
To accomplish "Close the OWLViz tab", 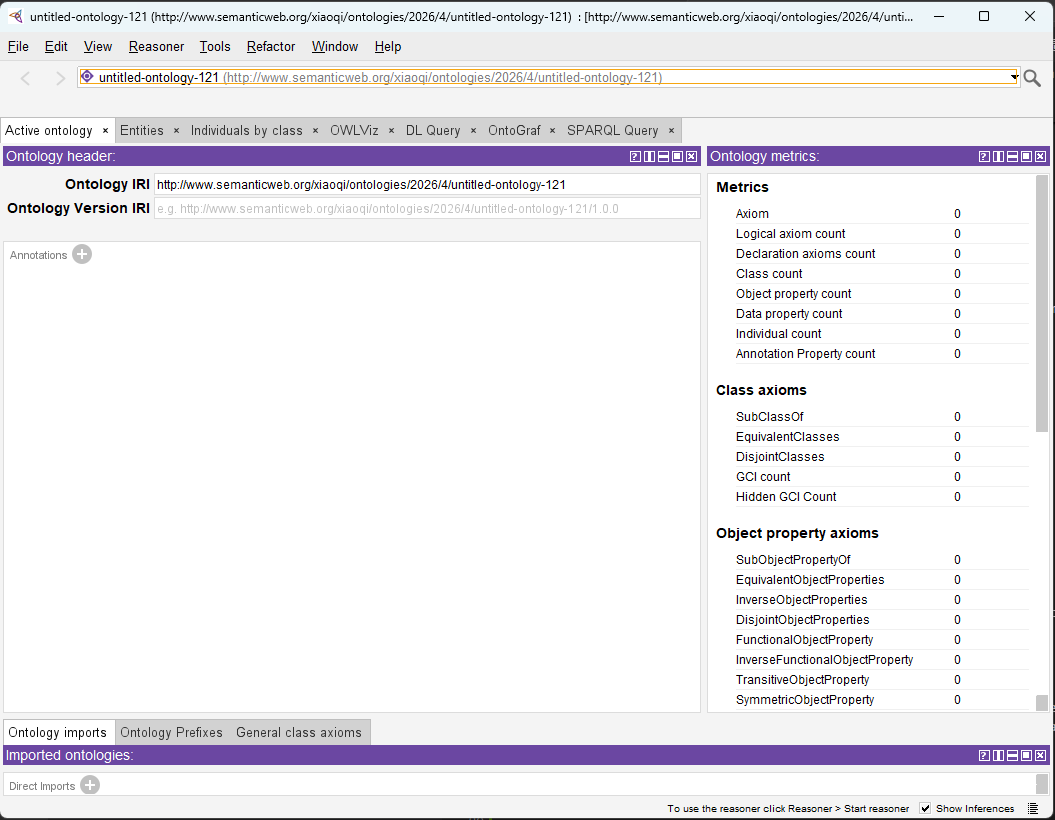I will click(x=392, y=131).
